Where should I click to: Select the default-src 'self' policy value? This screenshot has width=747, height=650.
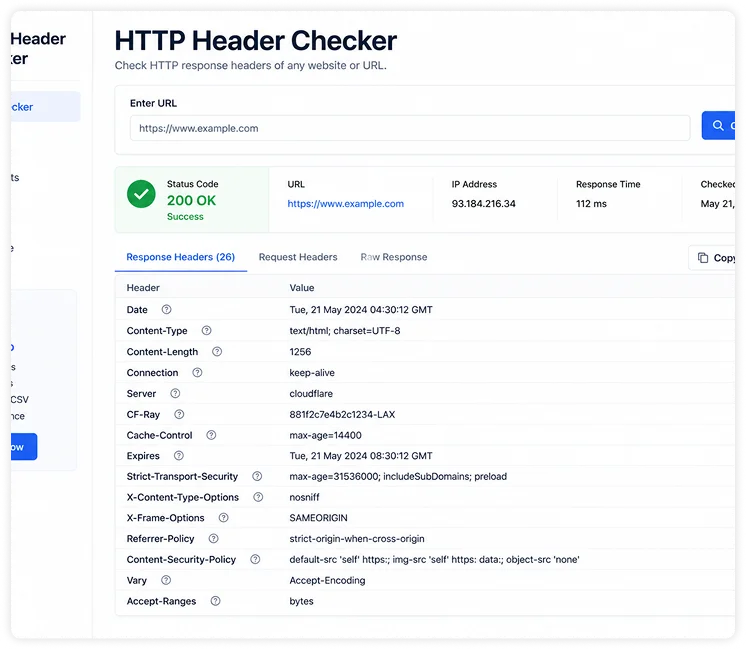[x=434, y=559]
